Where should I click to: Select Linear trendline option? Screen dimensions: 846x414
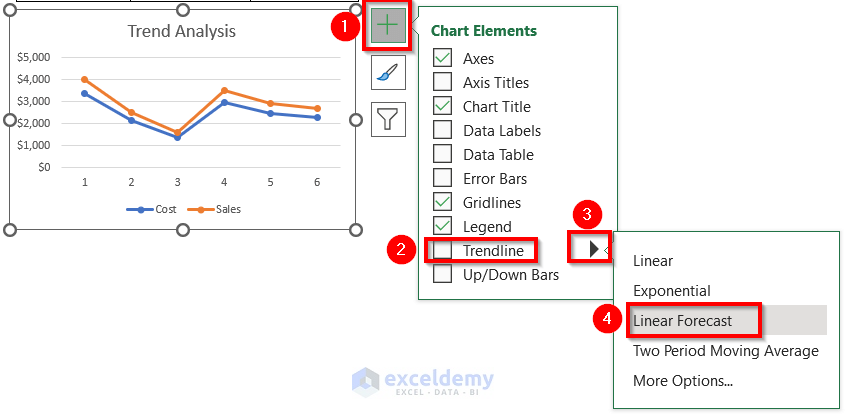(653, 261)
